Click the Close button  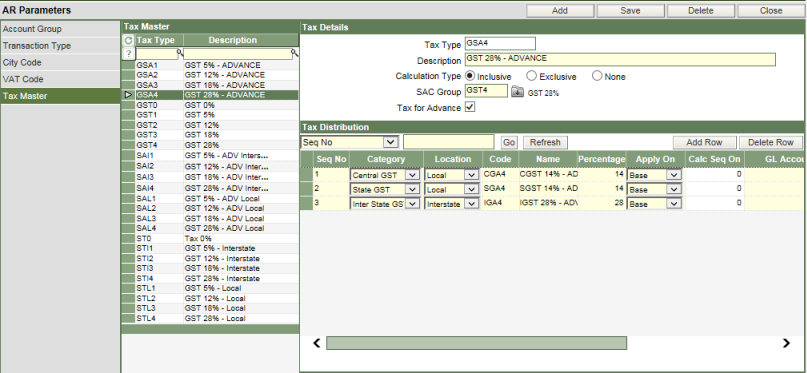tap(771, 10)
